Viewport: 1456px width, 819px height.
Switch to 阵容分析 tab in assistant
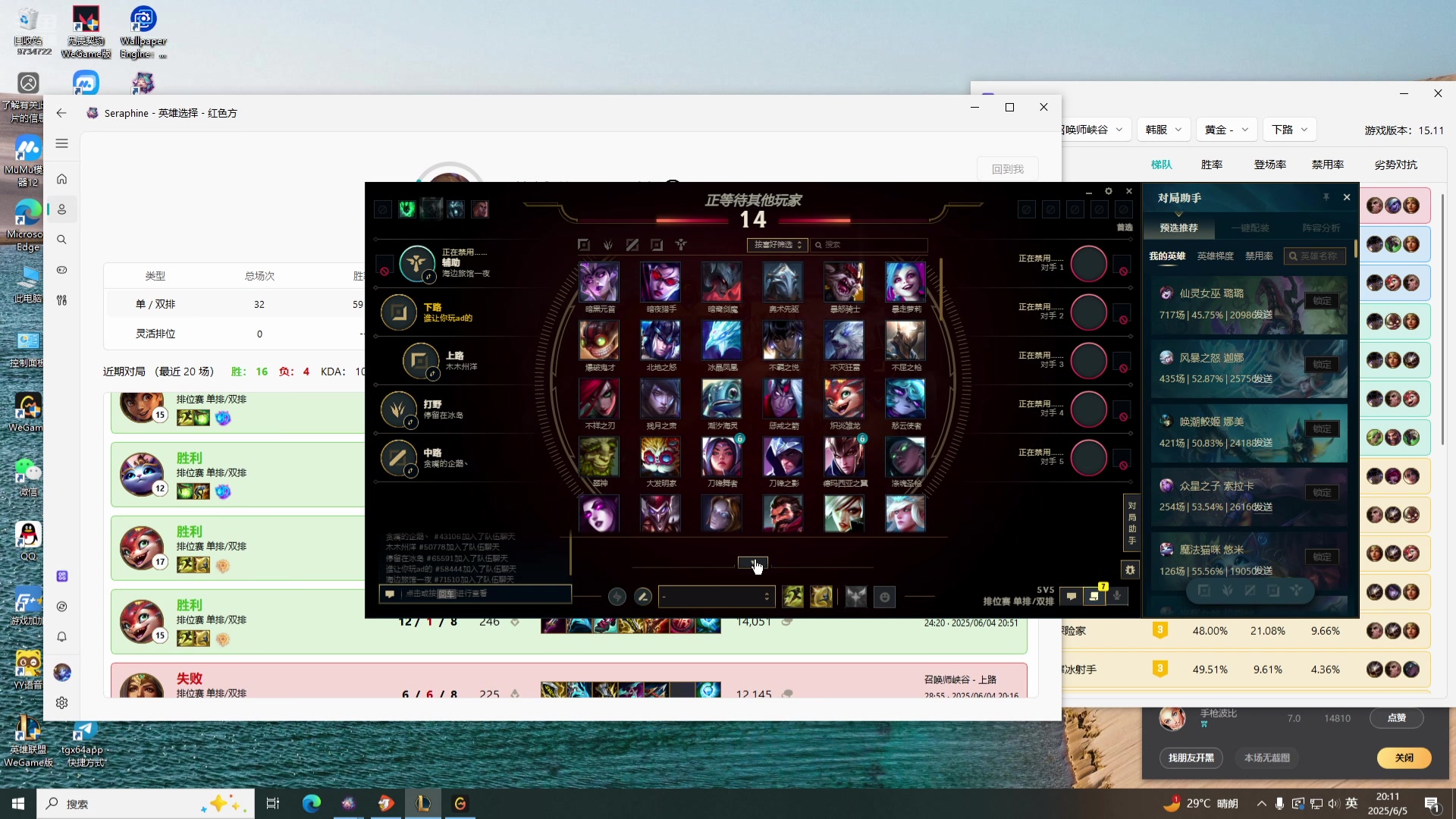(x=1321, y=227)
